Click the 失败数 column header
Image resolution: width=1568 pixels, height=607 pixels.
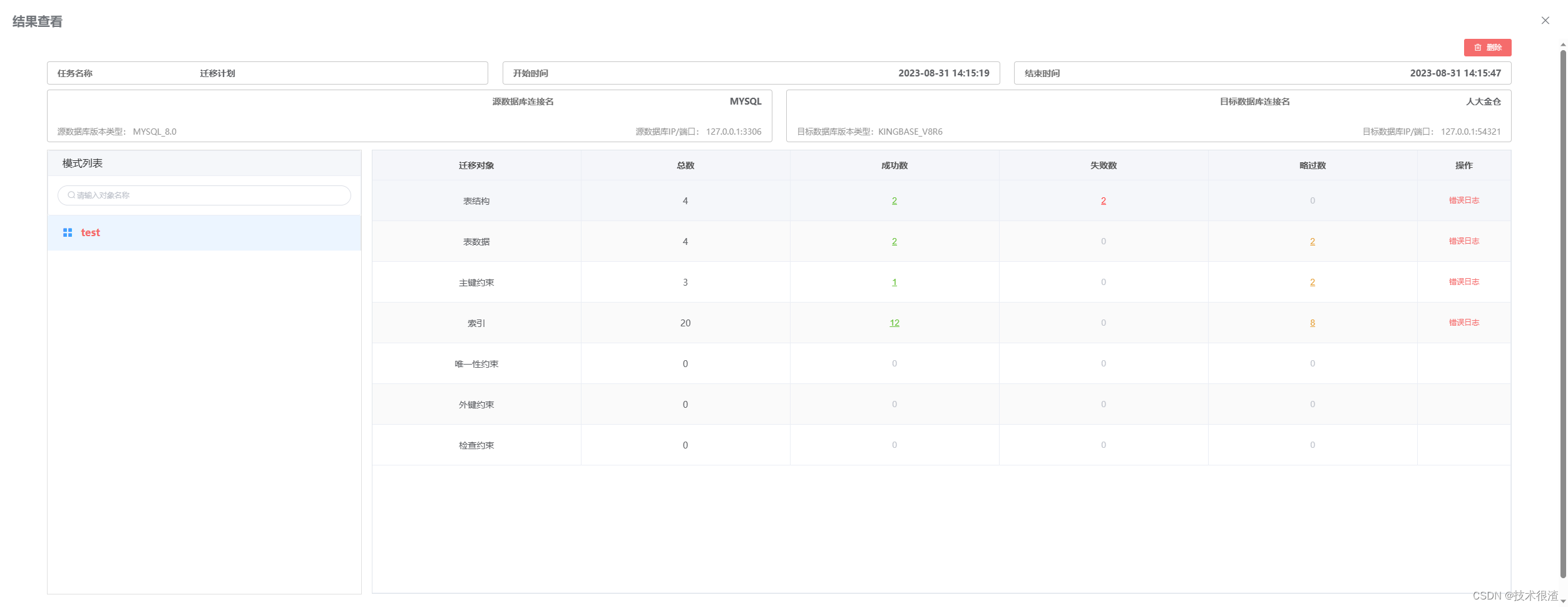[1104, 165]
